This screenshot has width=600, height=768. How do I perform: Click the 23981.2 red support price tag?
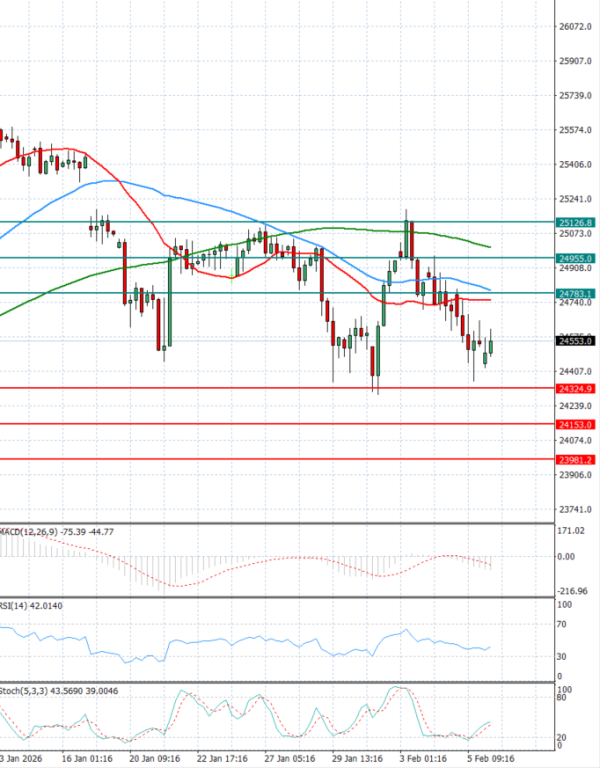point(575,460)
